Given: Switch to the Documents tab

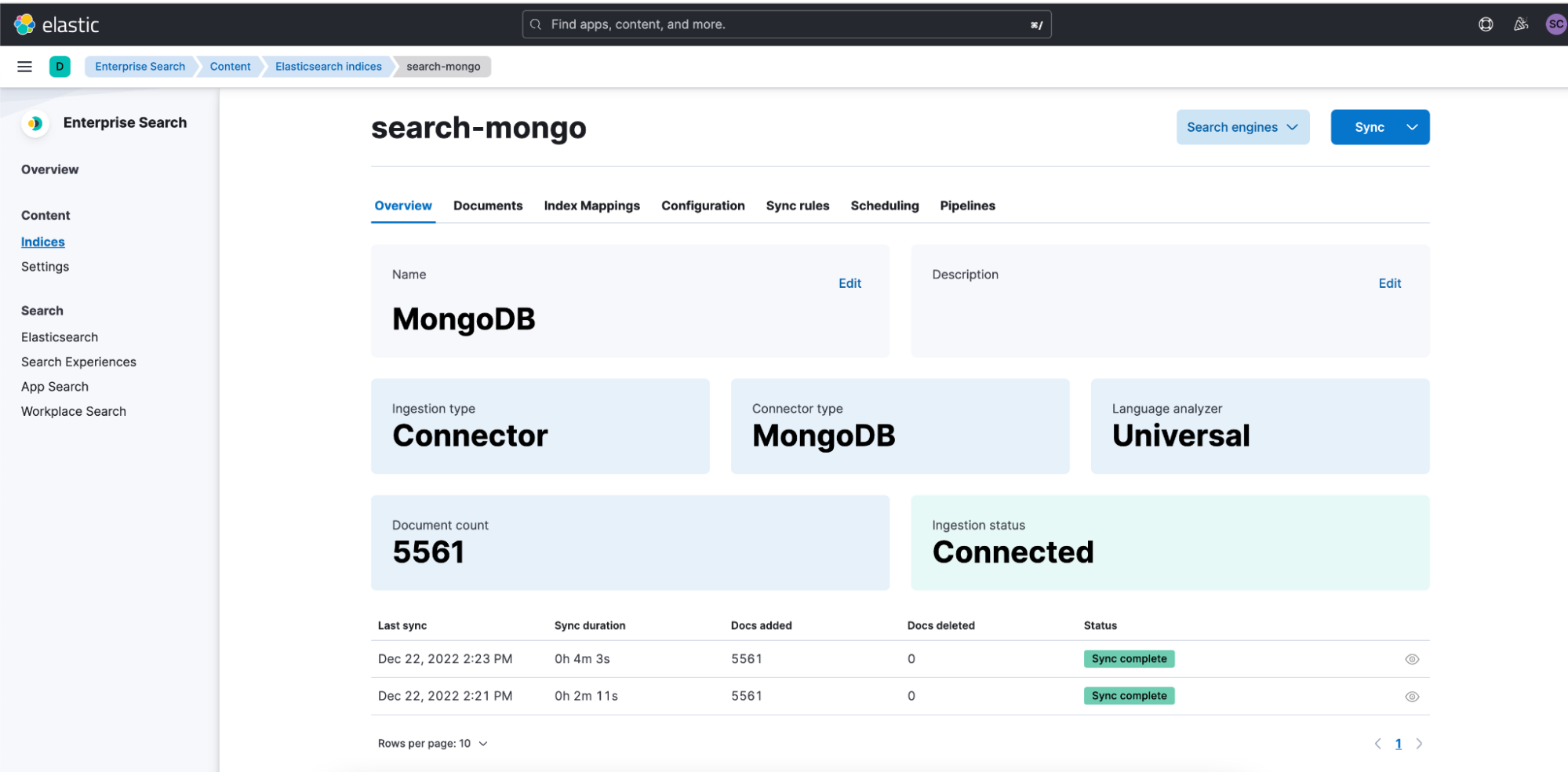Looking at the screenshot, I should [488, 206].
